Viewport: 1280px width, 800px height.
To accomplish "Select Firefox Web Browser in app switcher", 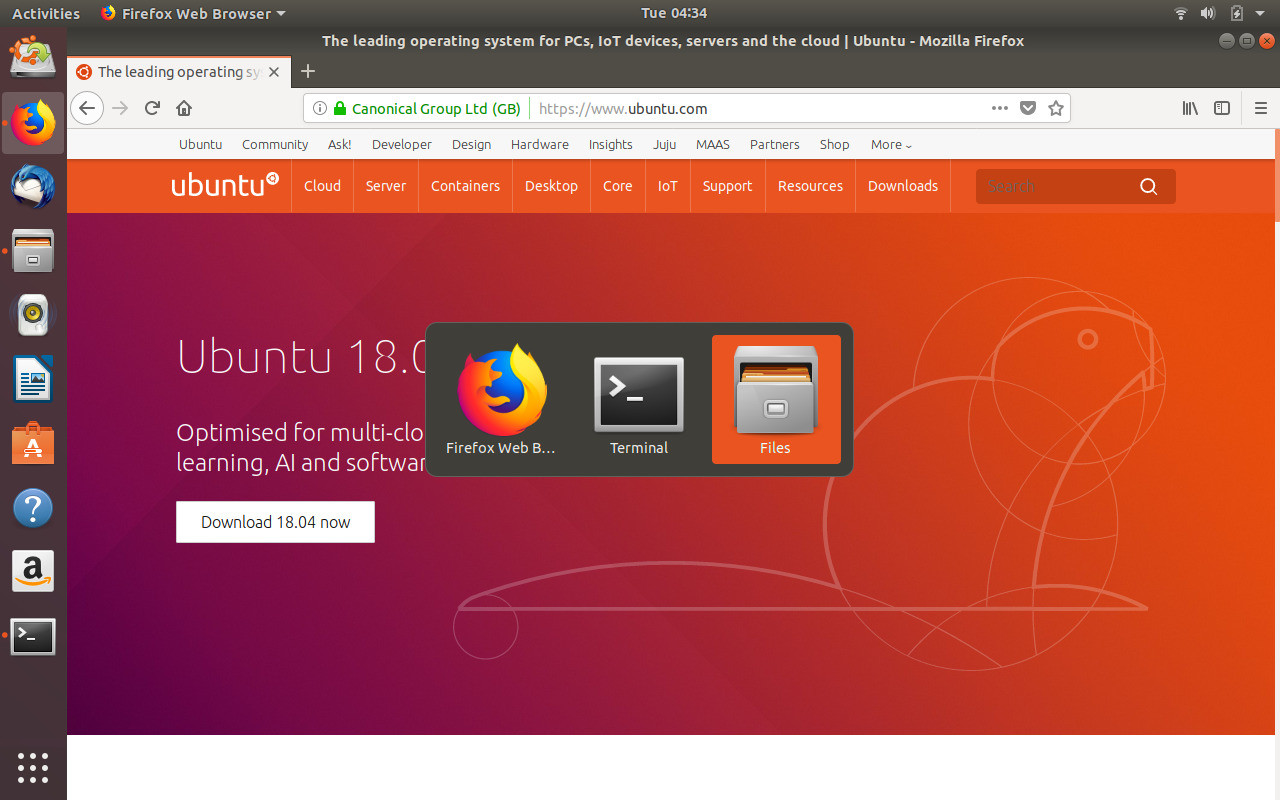I will pos(501,399).
